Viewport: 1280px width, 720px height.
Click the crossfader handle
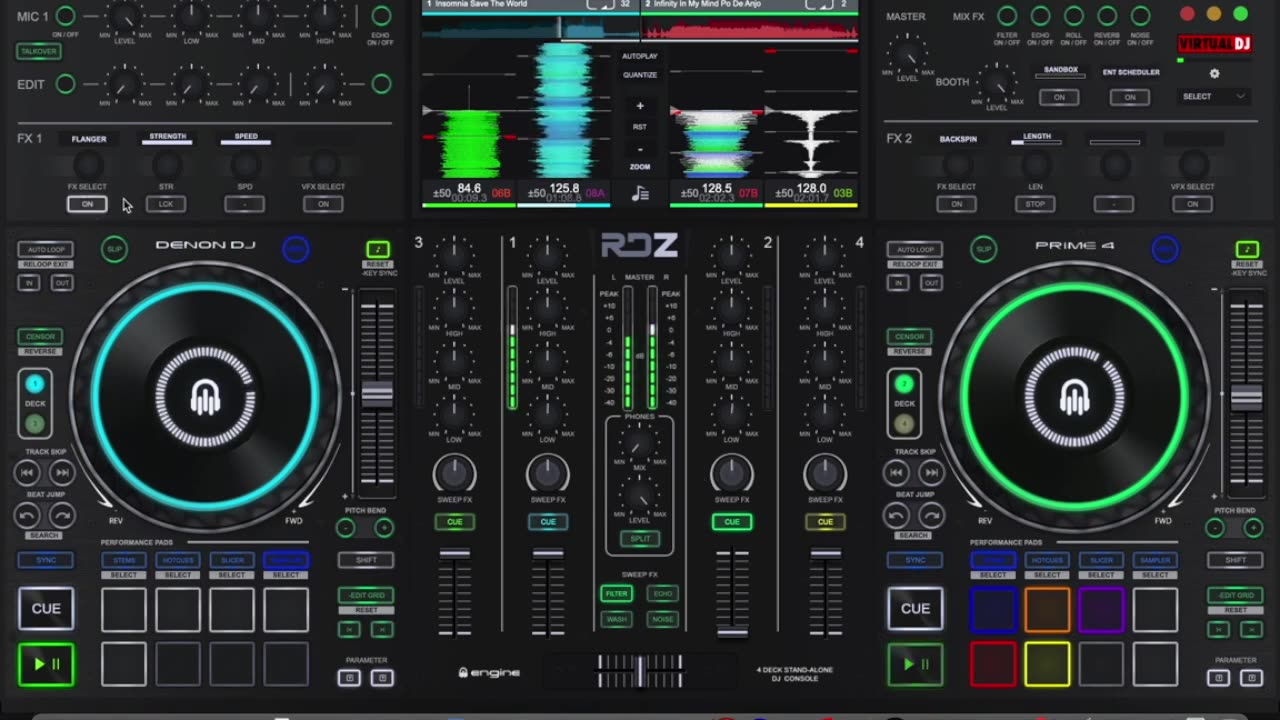(640, 670)
